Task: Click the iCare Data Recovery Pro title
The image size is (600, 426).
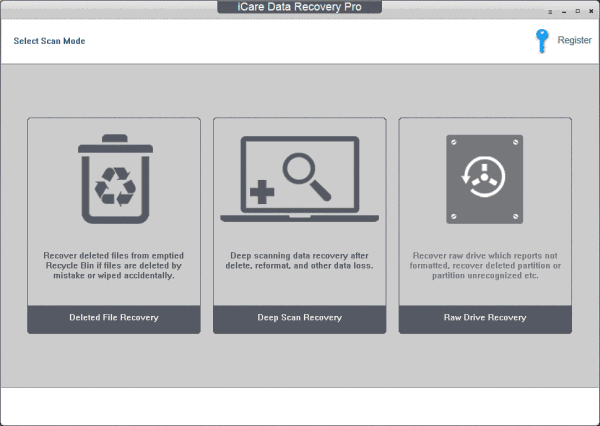Action: point(300,7)
